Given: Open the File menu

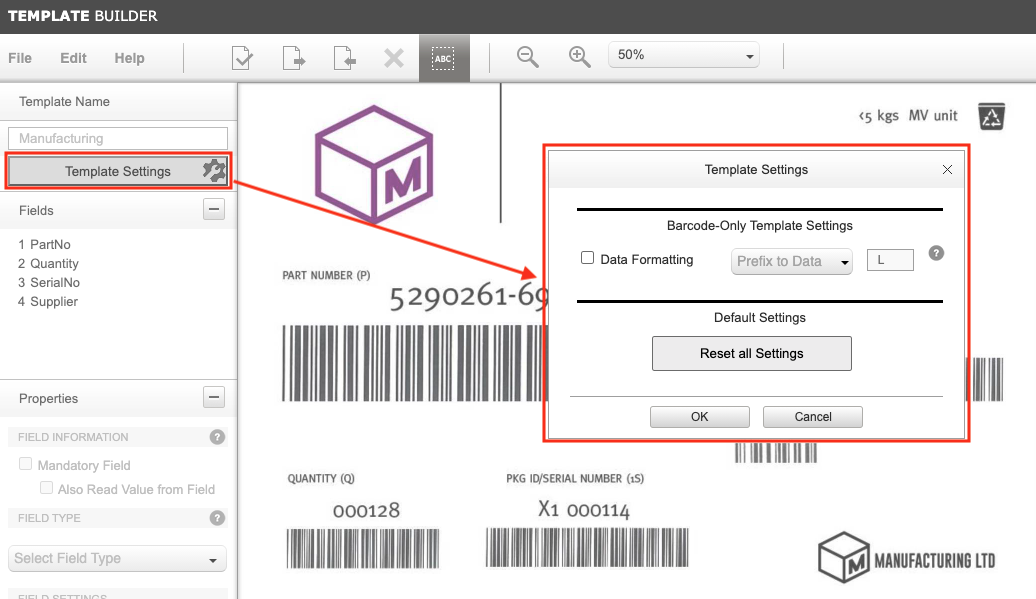Looking at the screenshot, I should [x=20, y=58].
